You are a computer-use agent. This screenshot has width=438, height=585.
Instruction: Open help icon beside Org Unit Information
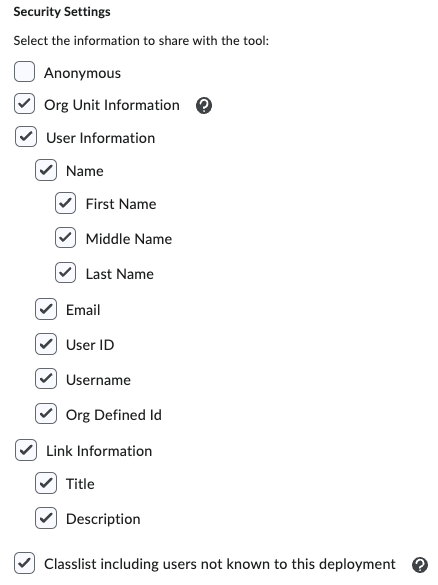click(204, 106)
